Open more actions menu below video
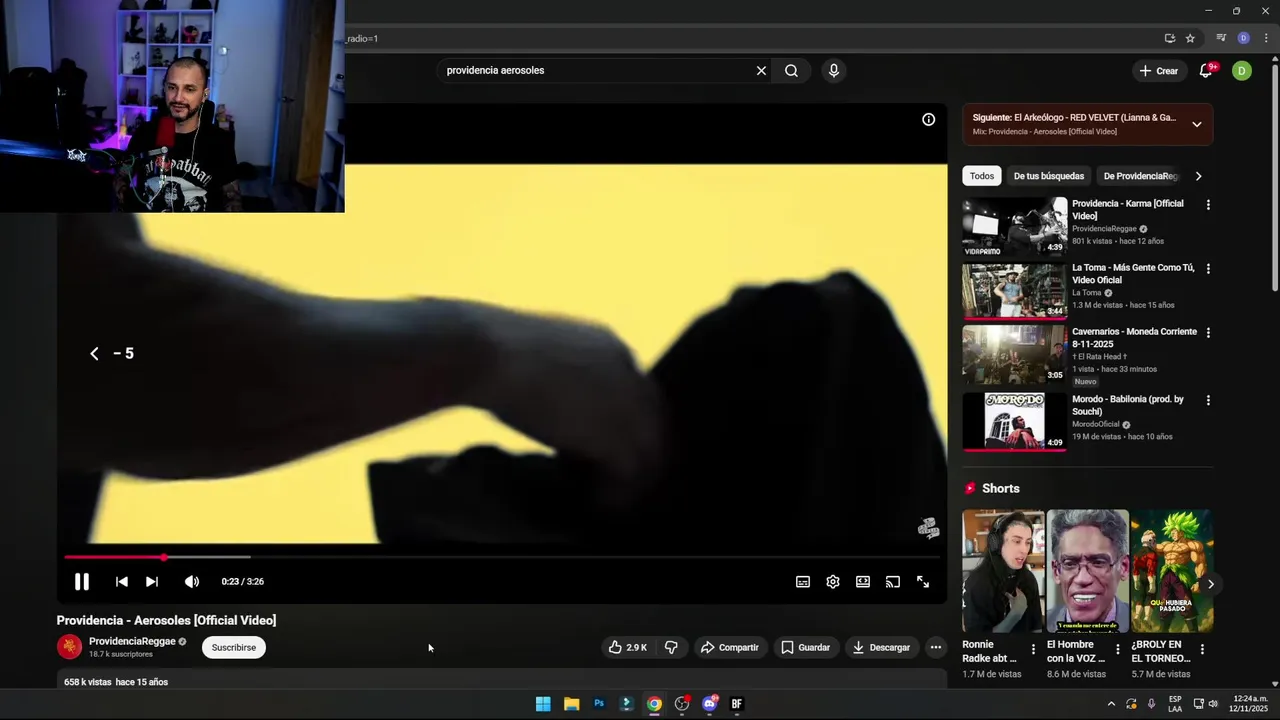Viewport: 1280px width, 720px height. 935,647
